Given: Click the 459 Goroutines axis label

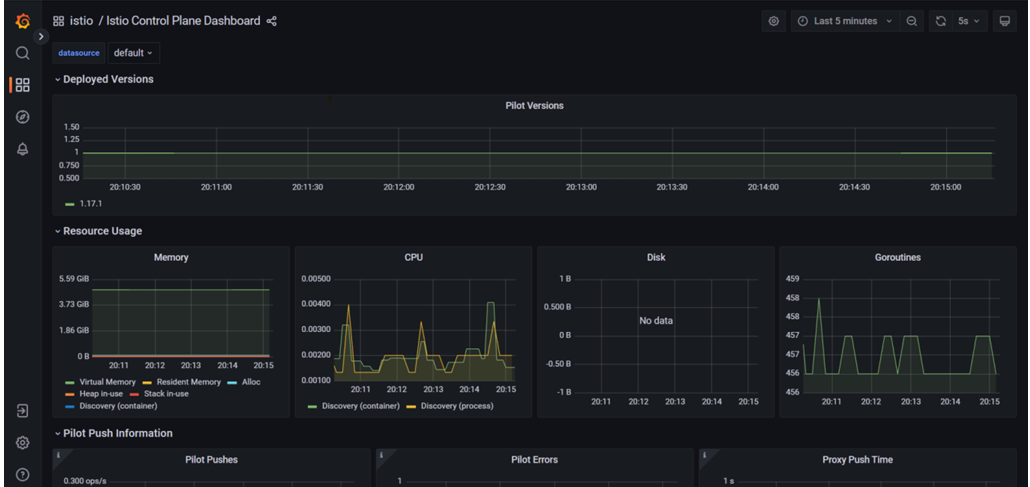Looking at the screenshot, I should (792, 279).
